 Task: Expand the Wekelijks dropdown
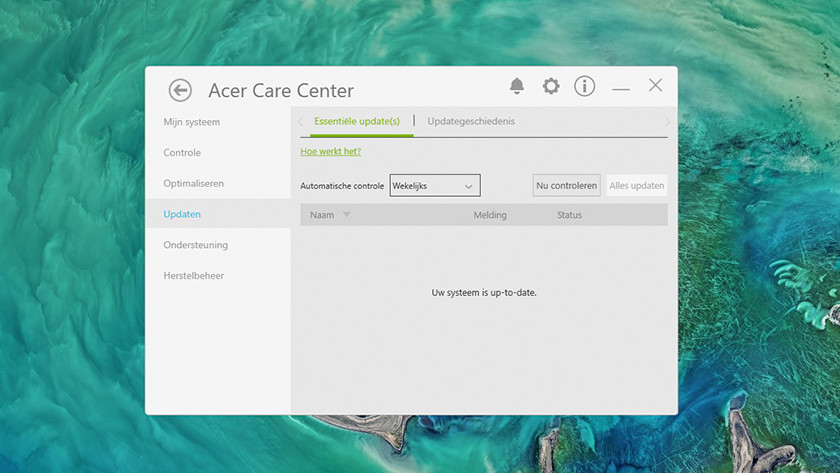[435, 186]
